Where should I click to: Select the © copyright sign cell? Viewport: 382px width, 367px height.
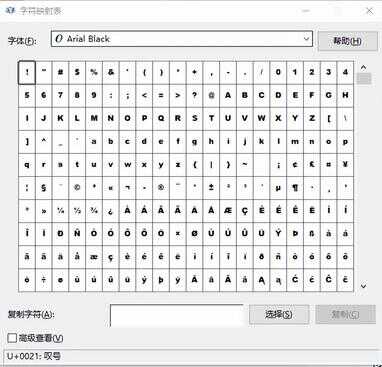tap(77, 188)
